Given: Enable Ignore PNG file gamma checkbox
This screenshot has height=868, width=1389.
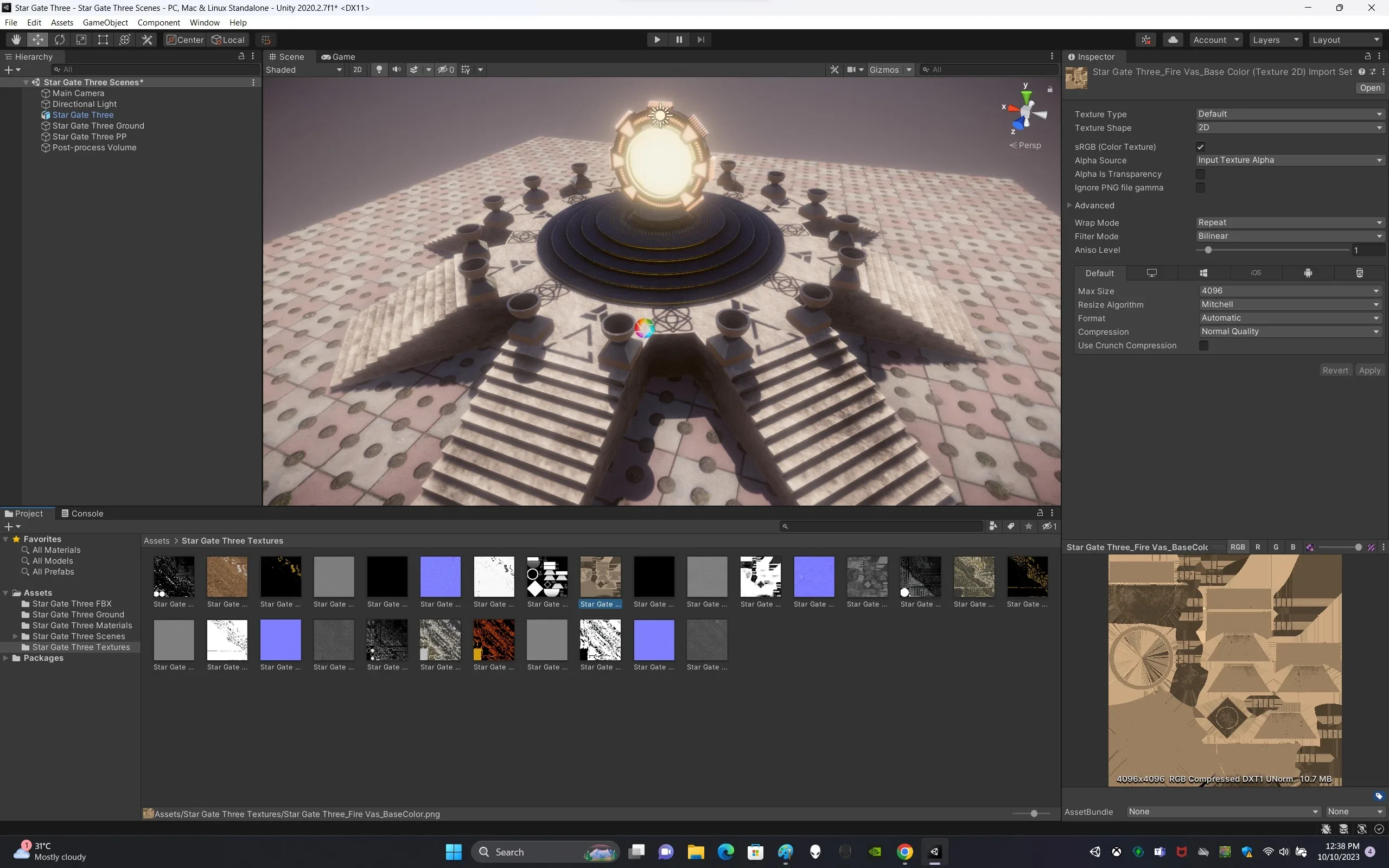Looking at the screenshot, I should coord(1200,188).
